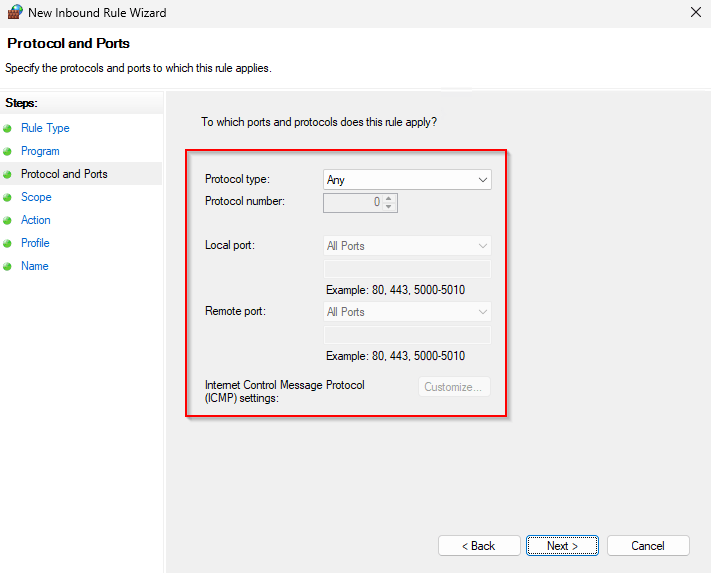Image resolution: width=711 pixels, height=573 pixels.
Task: Click the green bullet beside Scope
Action: coord(8,198)
